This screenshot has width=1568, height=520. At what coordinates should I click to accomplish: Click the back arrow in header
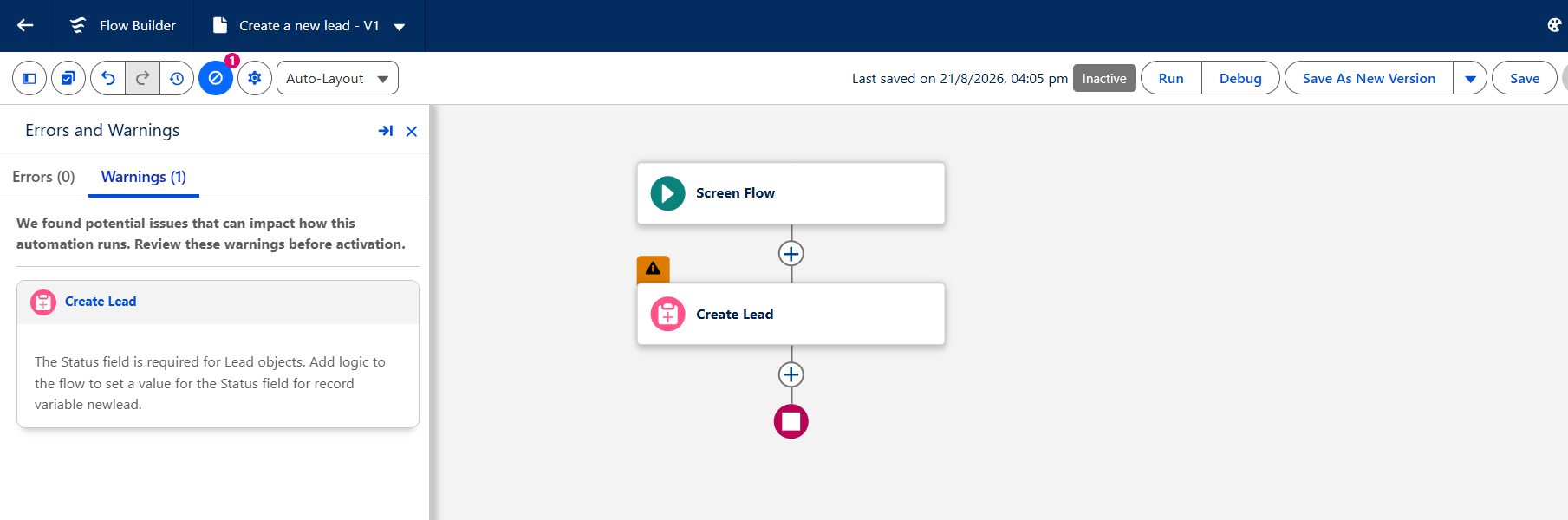pyautogui.click(x=25, y=25)
